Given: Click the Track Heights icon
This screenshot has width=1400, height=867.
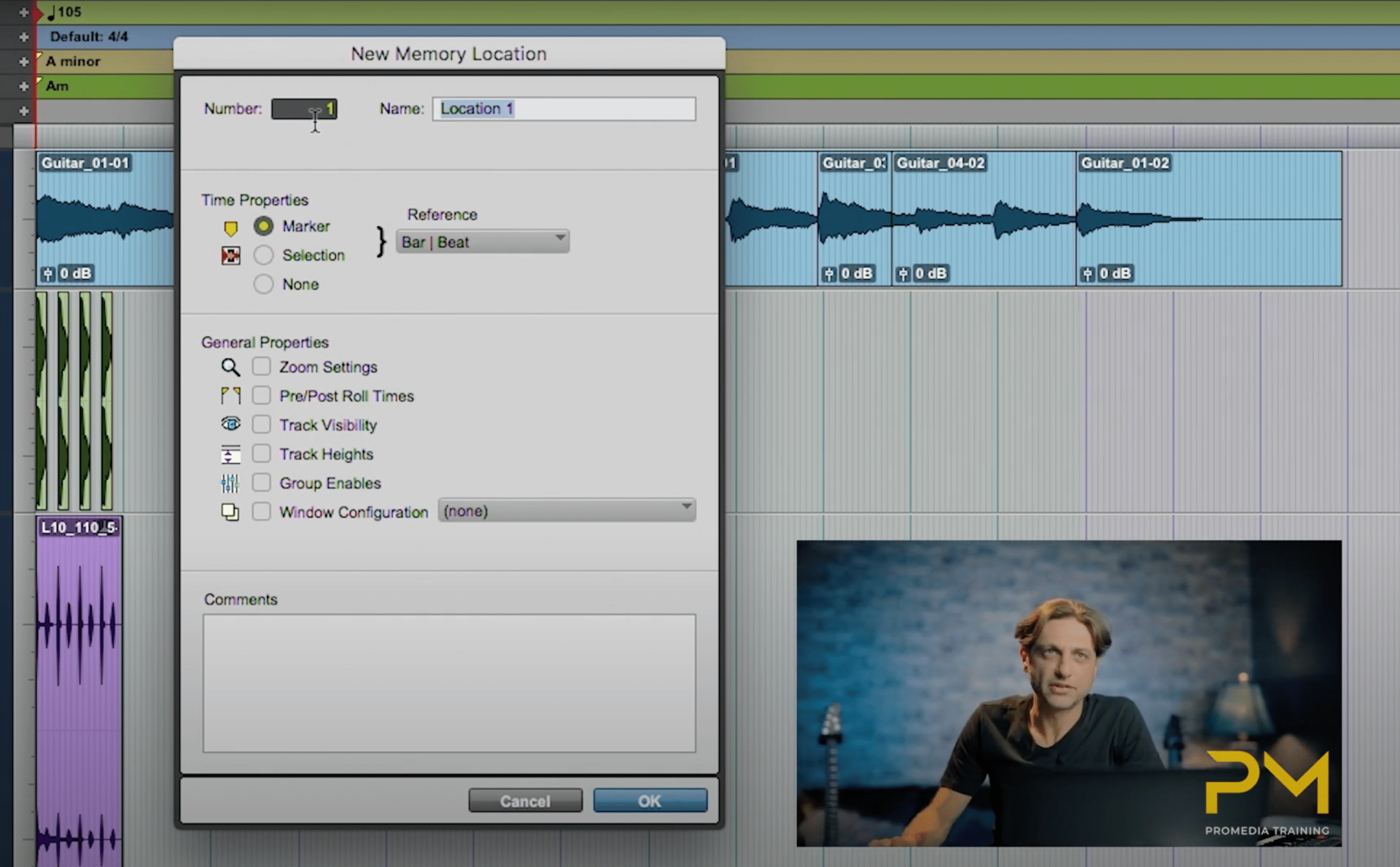Looking at the screenshot, I should point(230,454).
